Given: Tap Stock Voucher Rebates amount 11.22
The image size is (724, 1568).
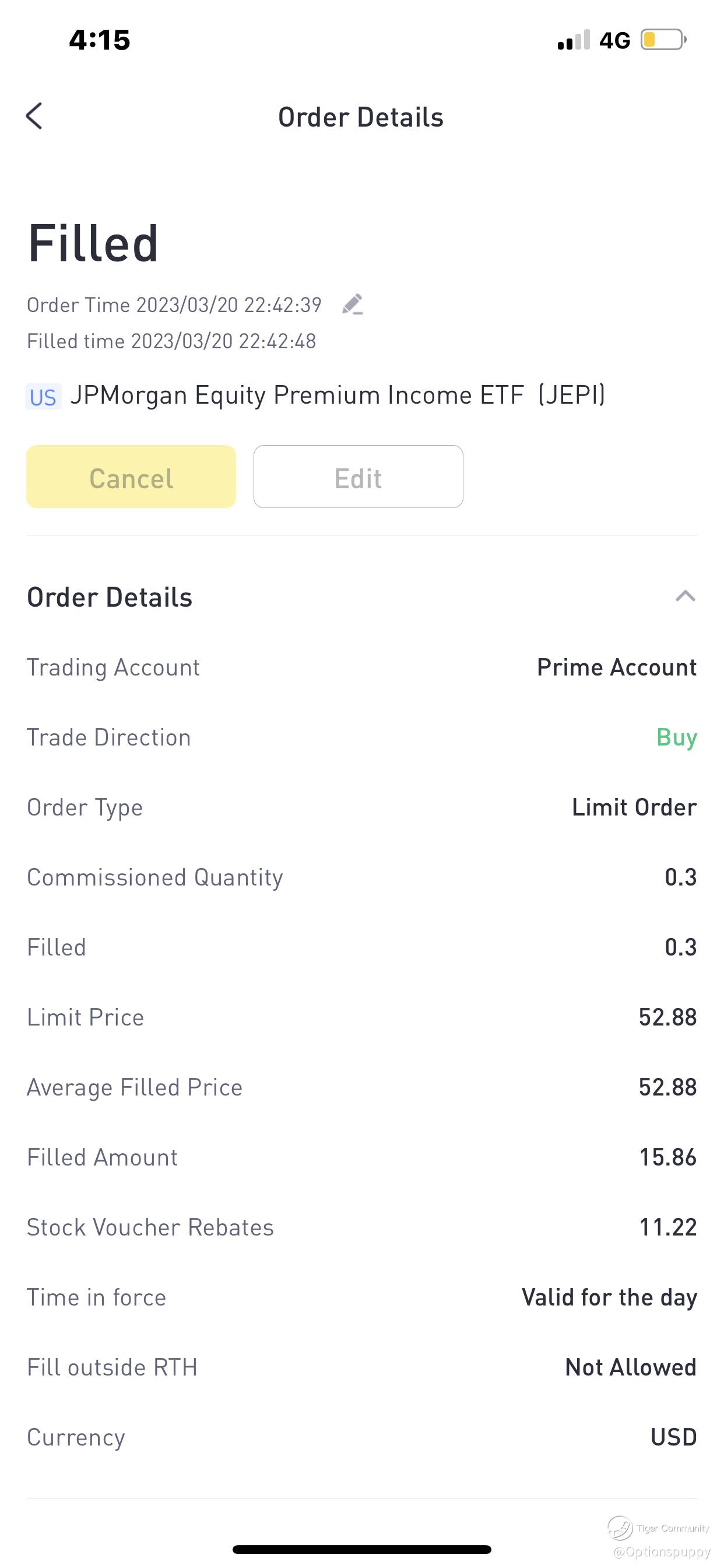Looking at the screenshot, I should click(667, 1228).
